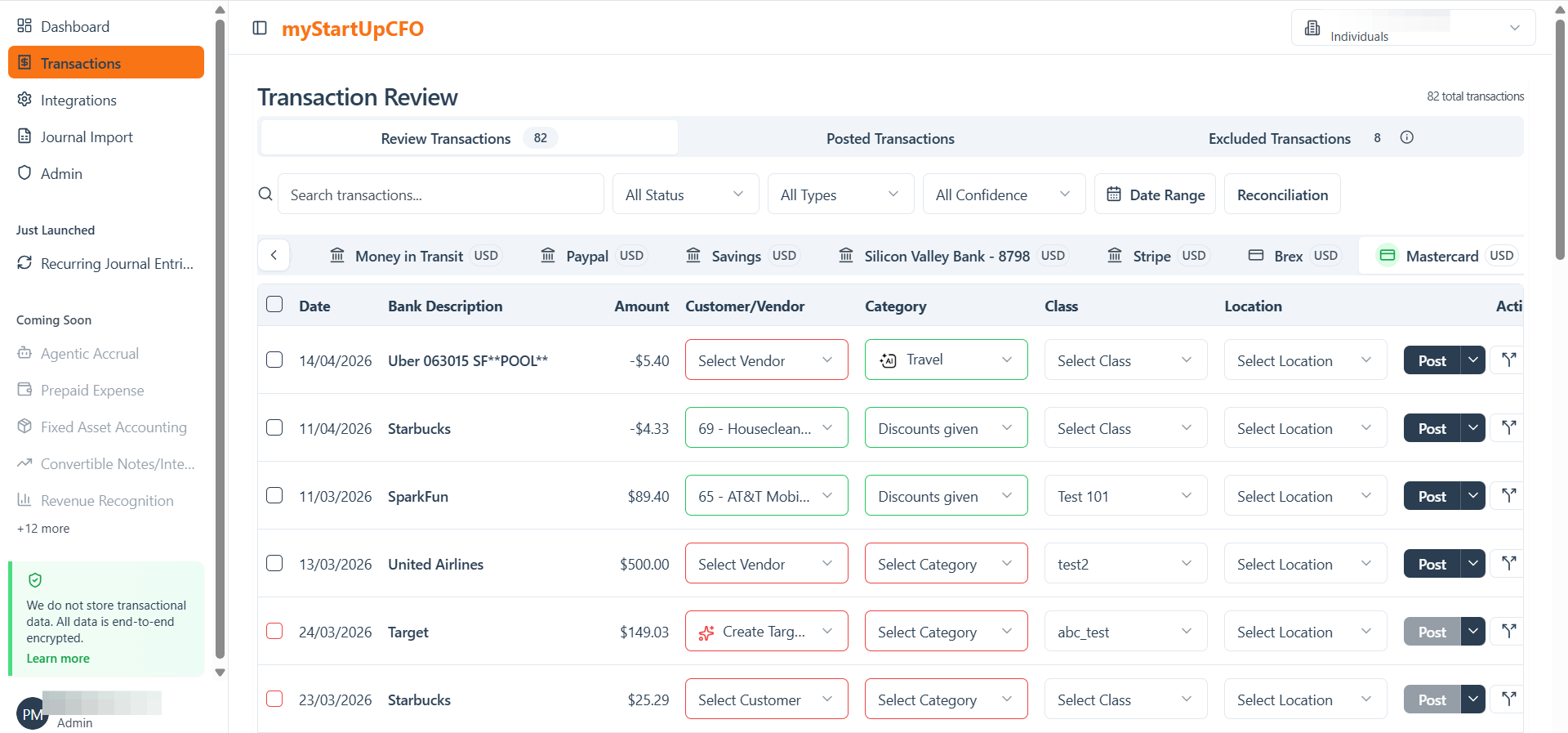1568x733 pixels.
Task: Toggle the select-all header checkbox
Action: pos(274,304)
